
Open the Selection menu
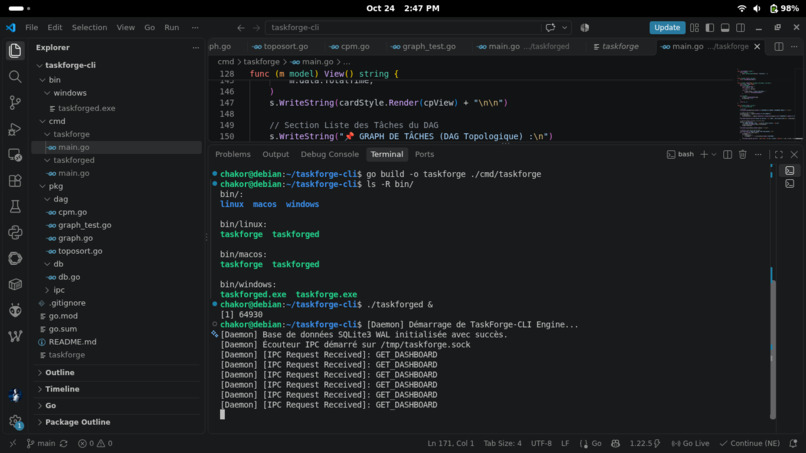(x=89, y=28)
